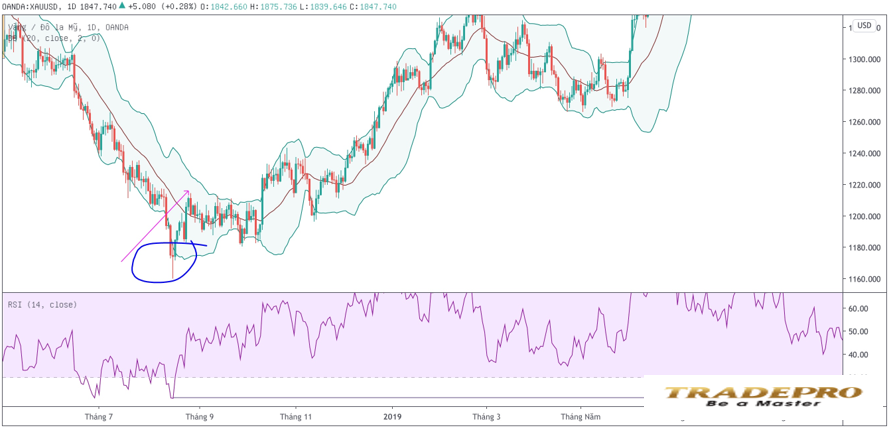The height and width of the screenshot is (427, 889).
Task: Click the RSI 40.00 axis label
Action: pos(859,354)
